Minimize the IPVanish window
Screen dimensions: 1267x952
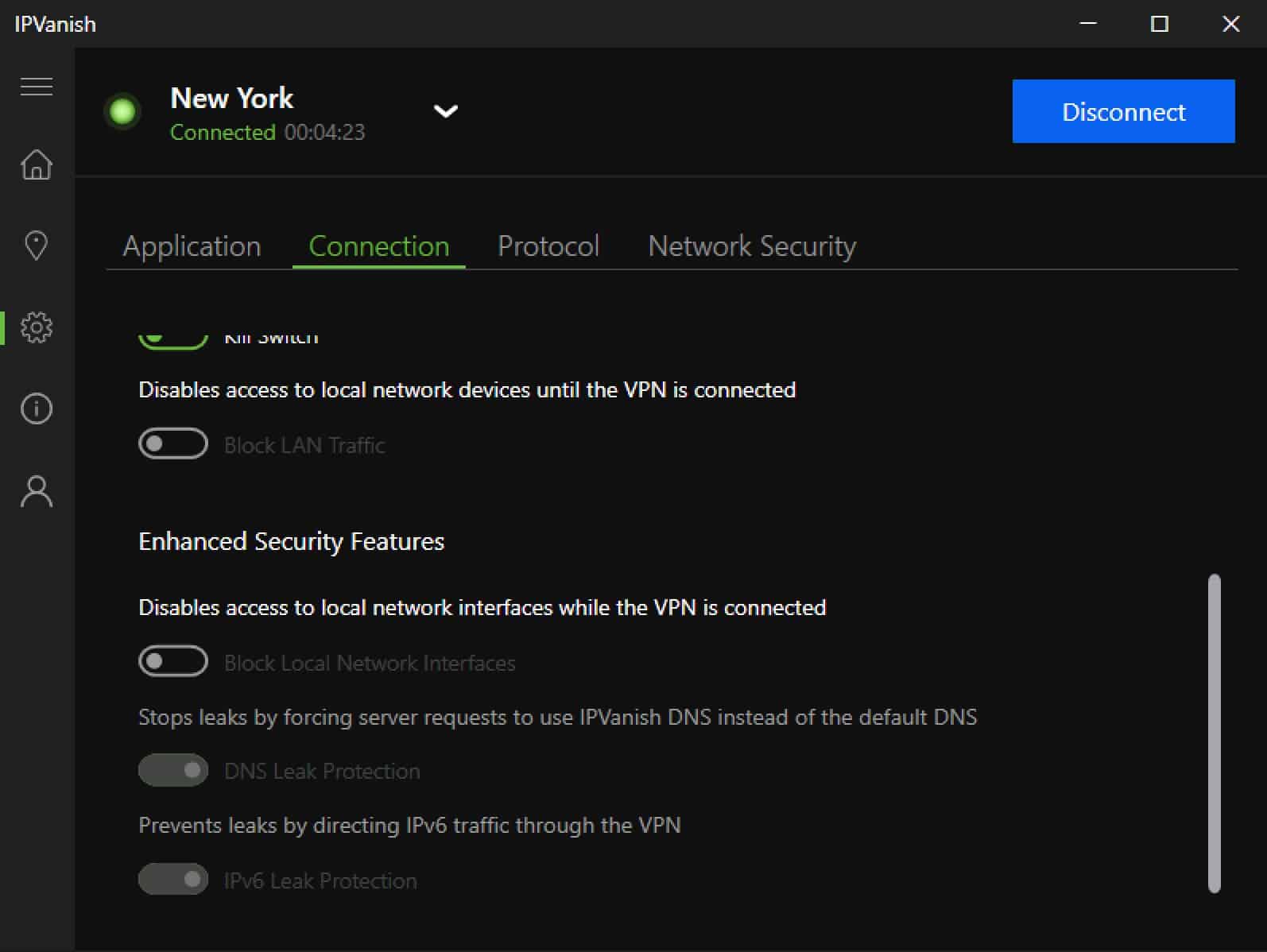pyautogui.click(x=1088, y=24)
